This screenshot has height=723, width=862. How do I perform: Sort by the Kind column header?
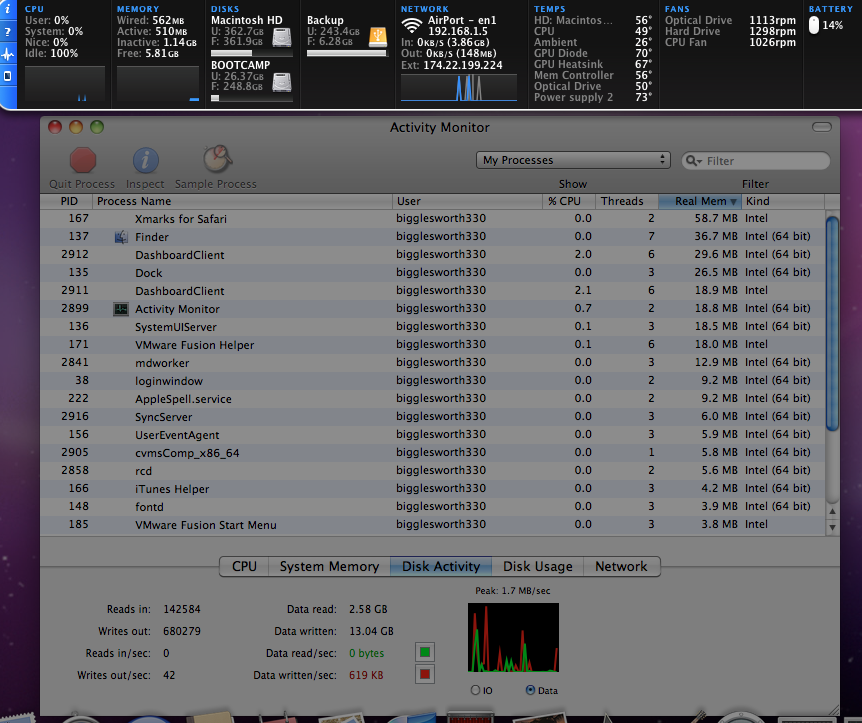pyautogui.click(x=783, y=201)
